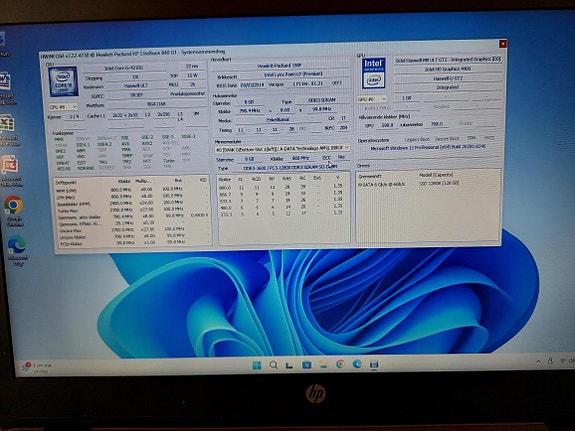This screenshot has width=575, height=431.
Task: Click the Secure Boot label
Action: (447, 139)
